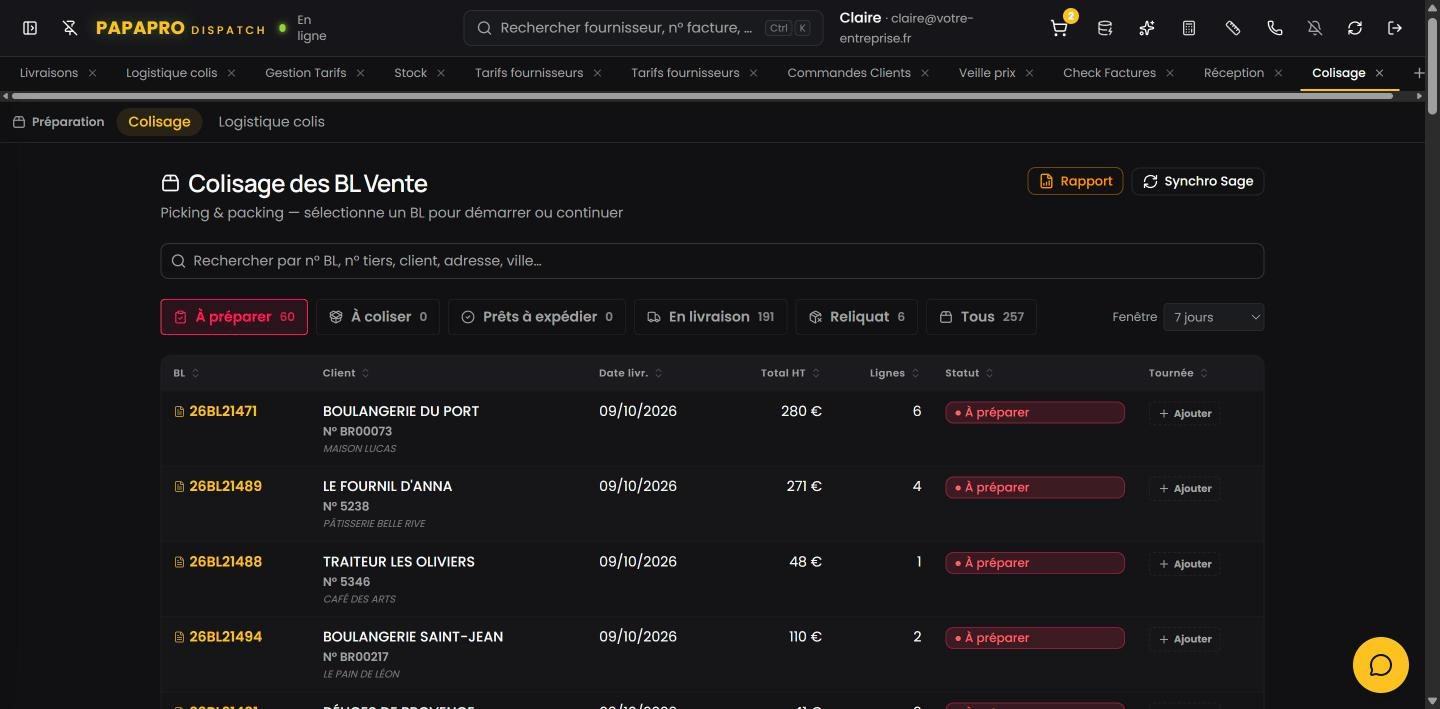Click the crossed-out pin icon beside the logo

[x=70, y=28]
